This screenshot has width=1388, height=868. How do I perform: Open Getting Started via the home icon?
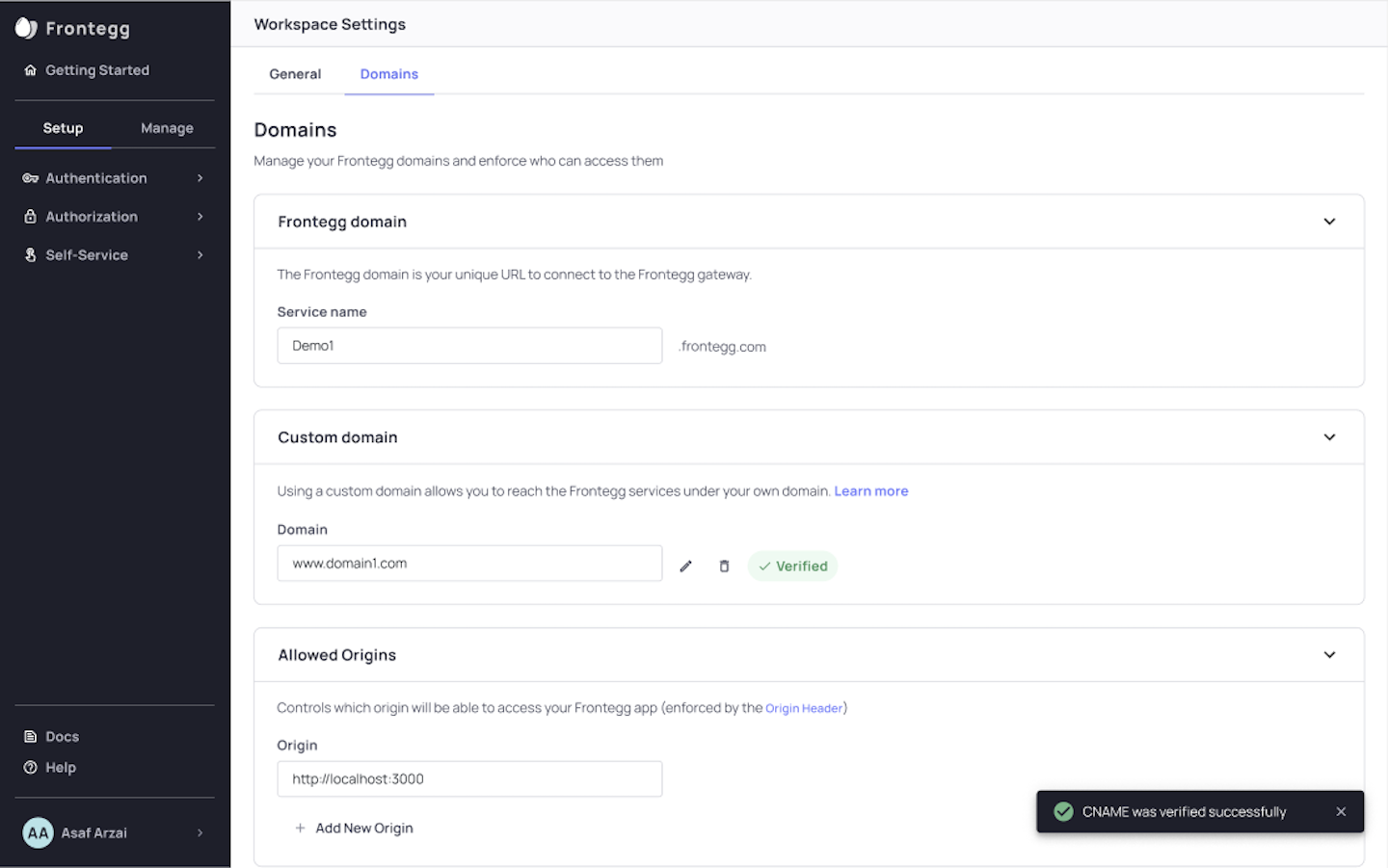click(30, 70)
